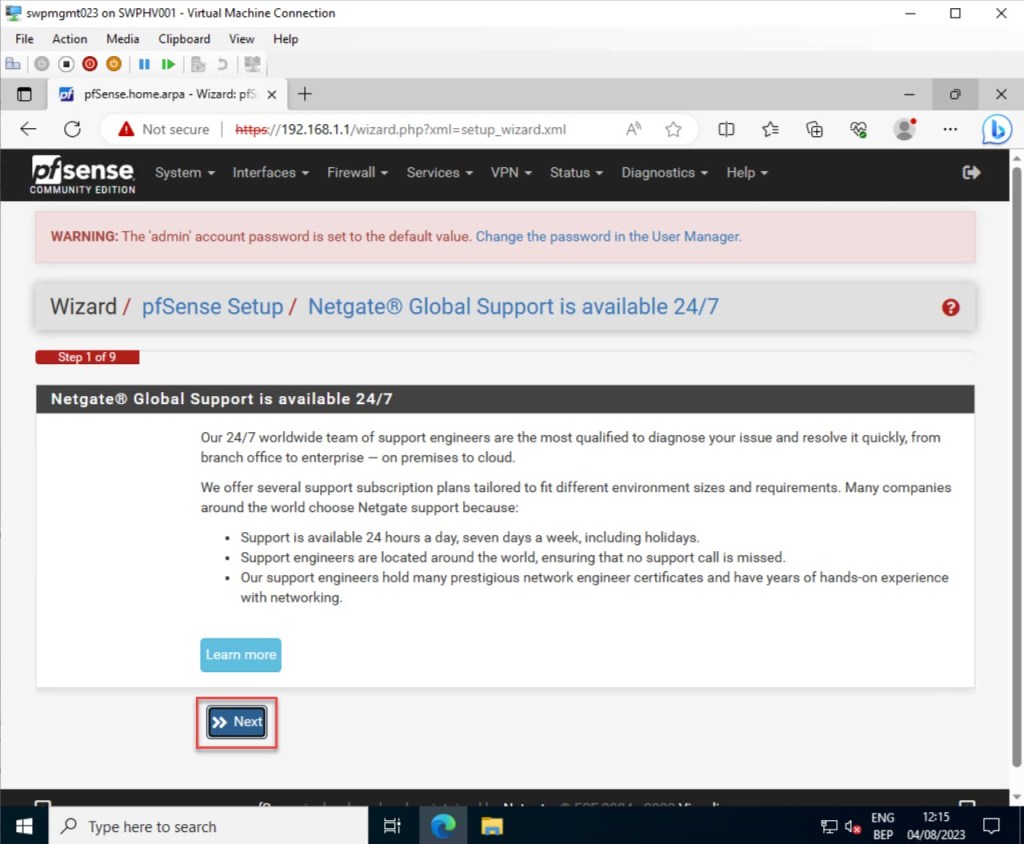Add page to favorites with star icon
The image size is (1024, 844).
(673, 129)
